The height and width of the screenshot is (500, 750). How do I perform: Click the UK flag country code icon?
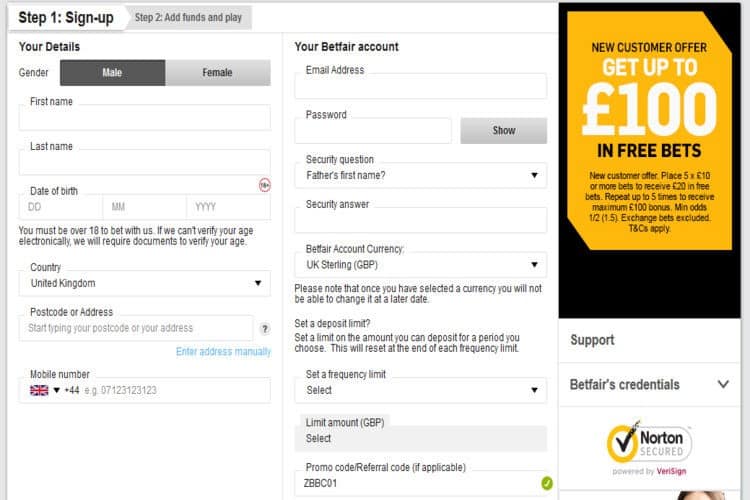[39, 390]
